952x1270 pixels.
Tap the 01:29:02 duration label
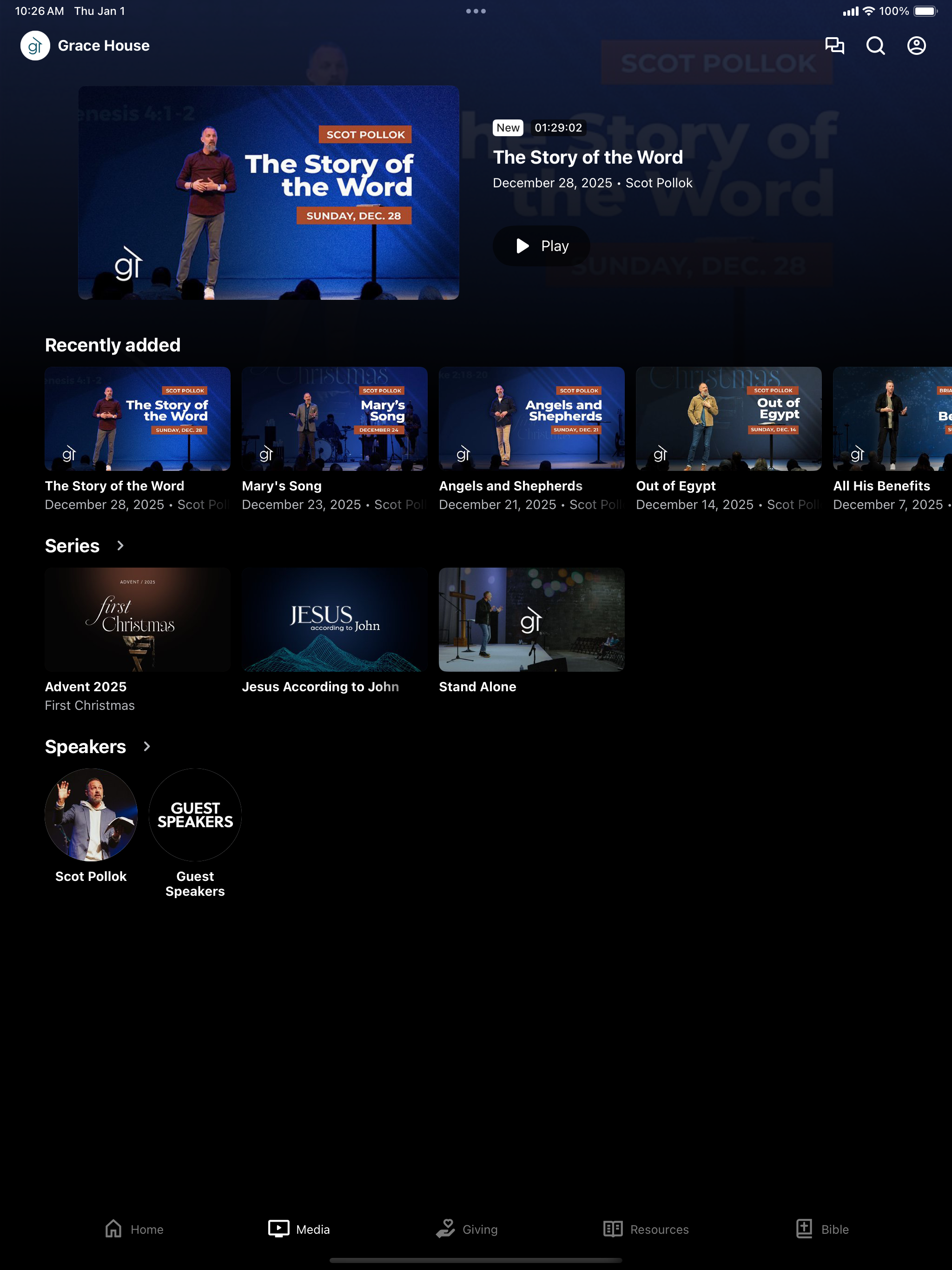point(559,127)
